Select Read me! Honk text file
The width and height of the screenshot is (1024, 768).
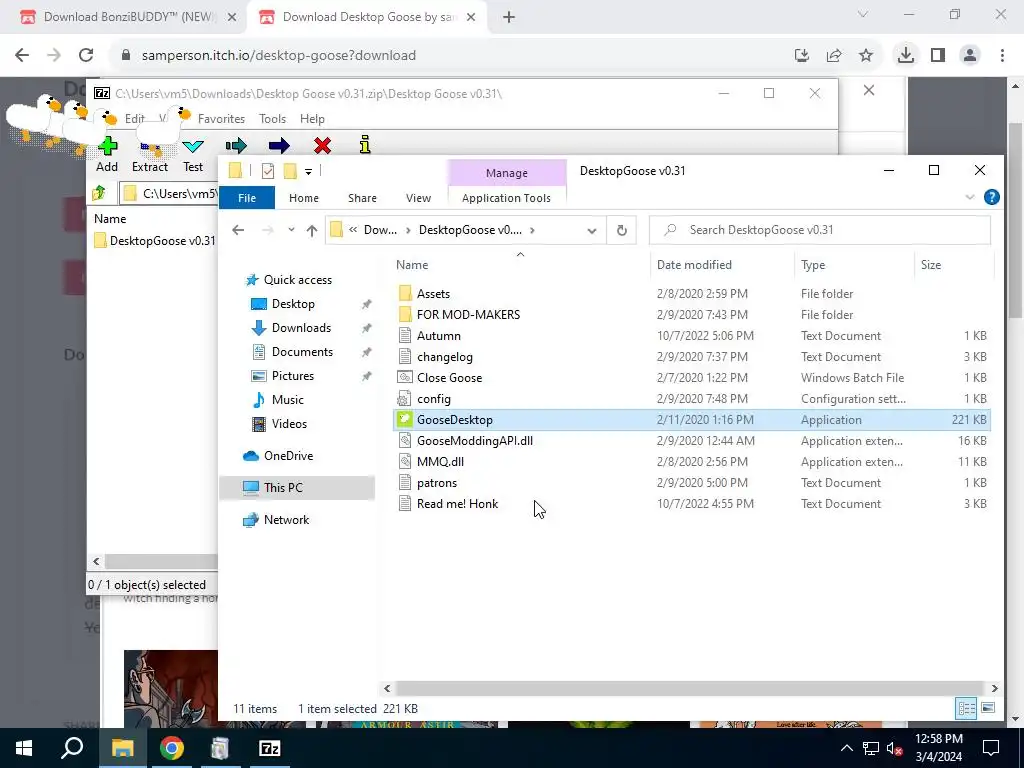coord(457,504)
